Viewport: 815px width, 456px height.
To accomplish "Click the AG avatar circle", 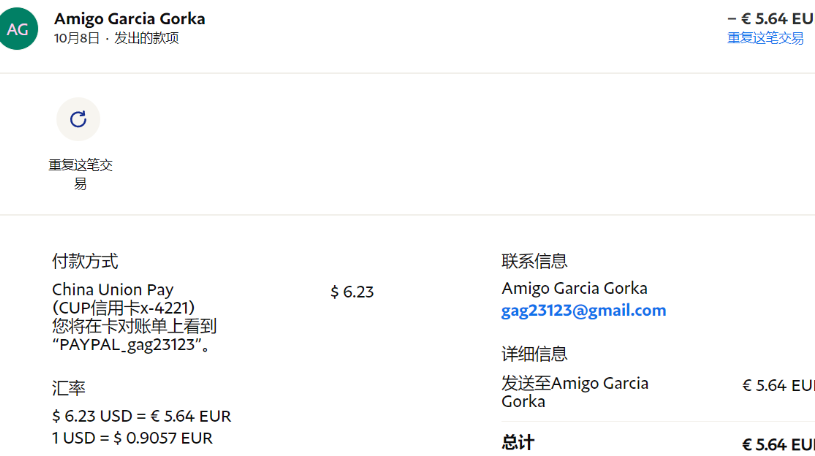I will pyautogui.click(x=17, y=29).
